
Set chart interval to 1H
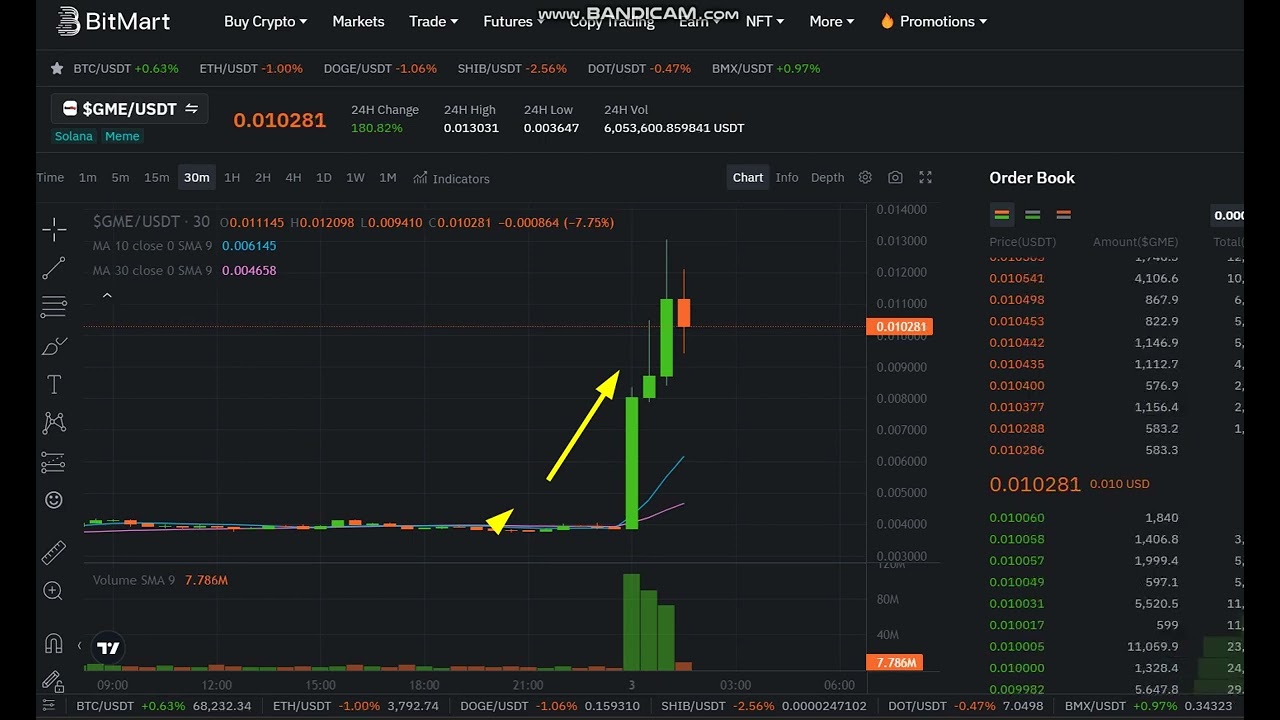pyautogui.click(x=232, y=177)
